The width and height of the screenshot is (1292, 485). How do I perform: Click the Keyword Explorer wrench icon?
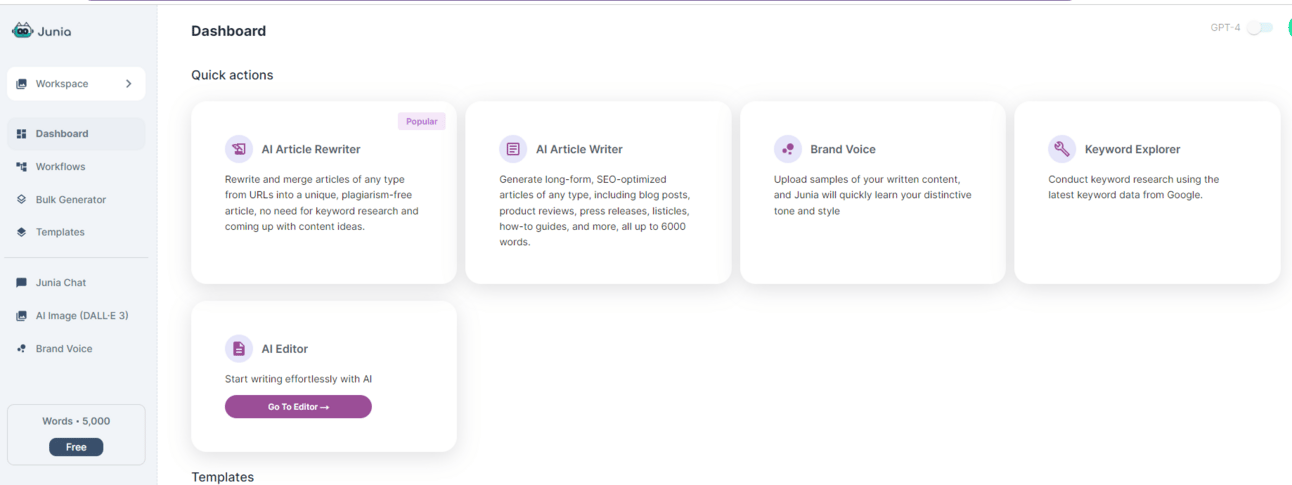tap(1062, 149)
